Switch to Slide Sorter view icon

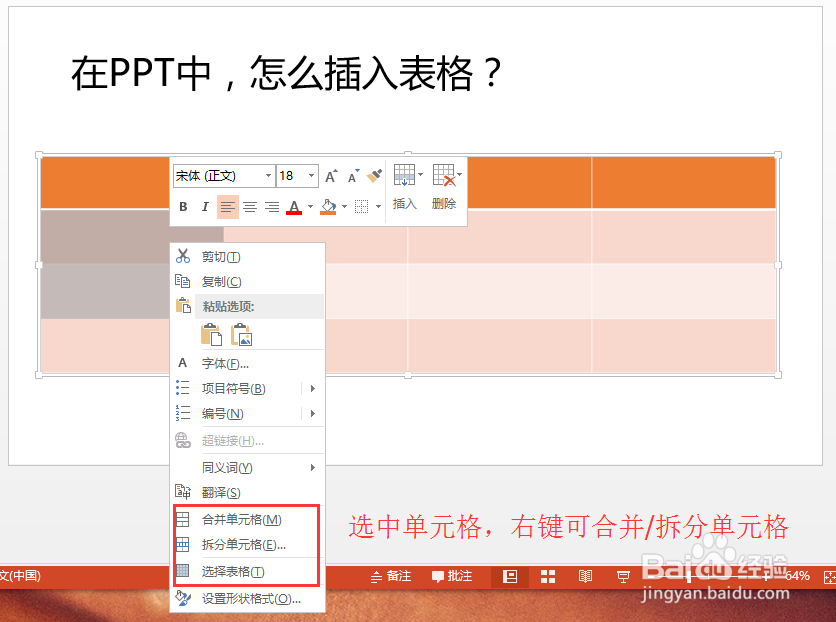[x=548, y=577]
